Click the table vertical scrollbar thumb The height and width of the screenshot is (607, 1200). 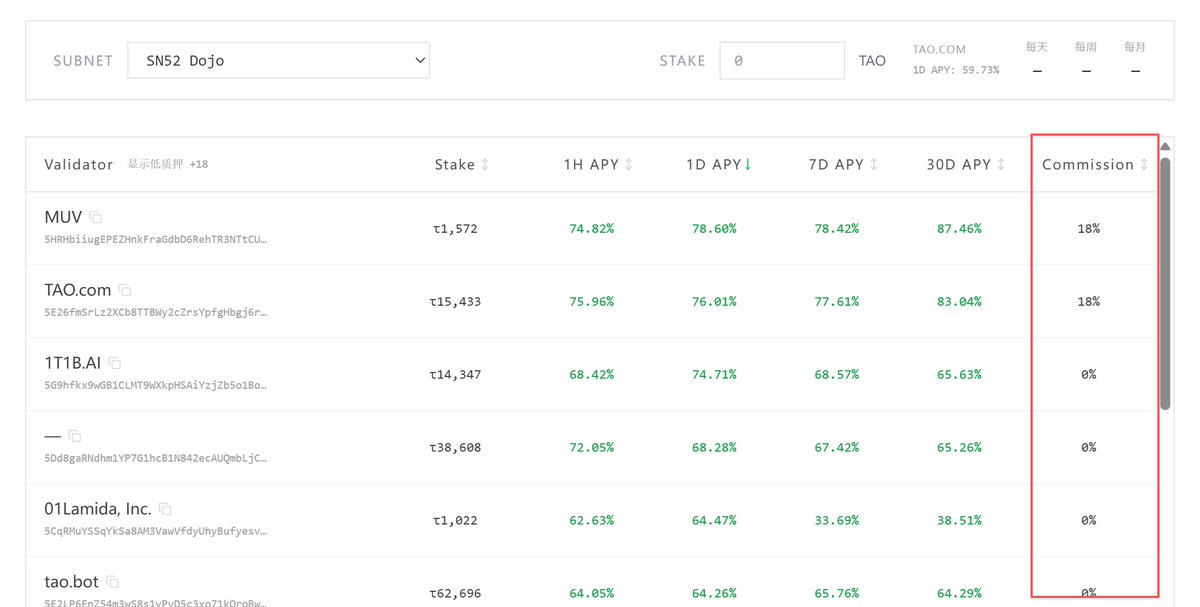[1165, 283]
